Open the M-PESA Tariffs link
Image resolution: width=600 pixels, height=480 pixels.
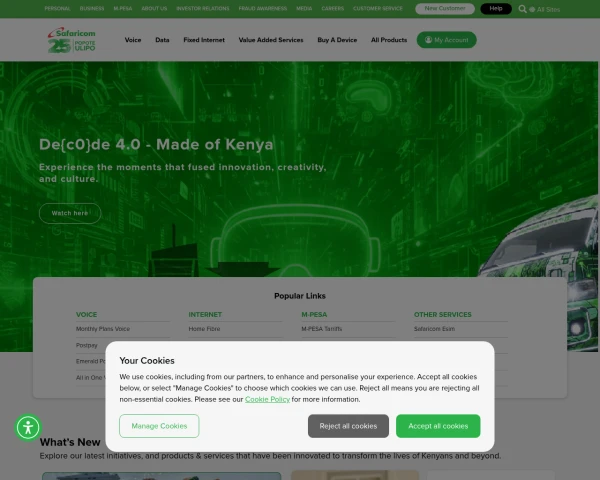pyautogui.click(x=321, y=329)
